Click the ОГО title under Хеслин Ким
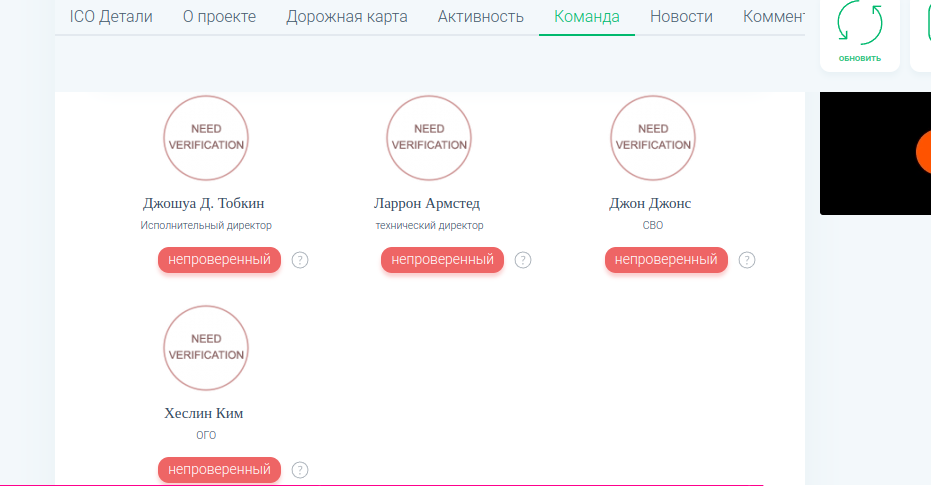The height and width of the screenshot is (486, 931). 206,435
